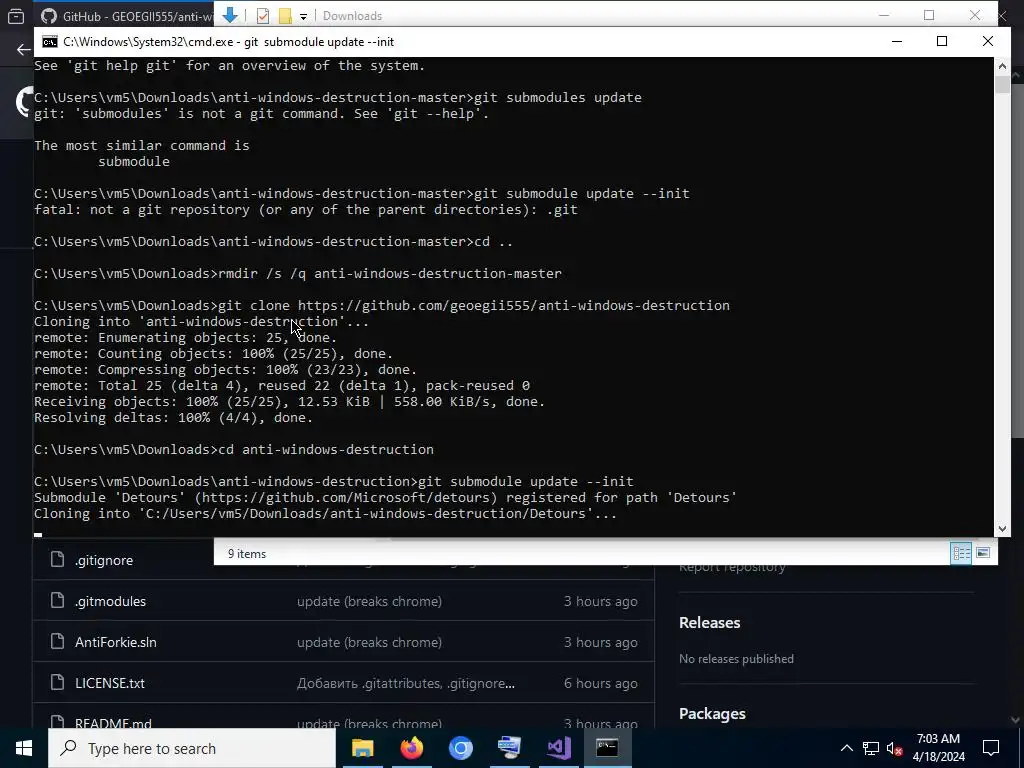Image resolution: width=1024 pixels, height=768 pixels.
Task: Click the 'No releases published' text
Action: (x=736, y=659)
